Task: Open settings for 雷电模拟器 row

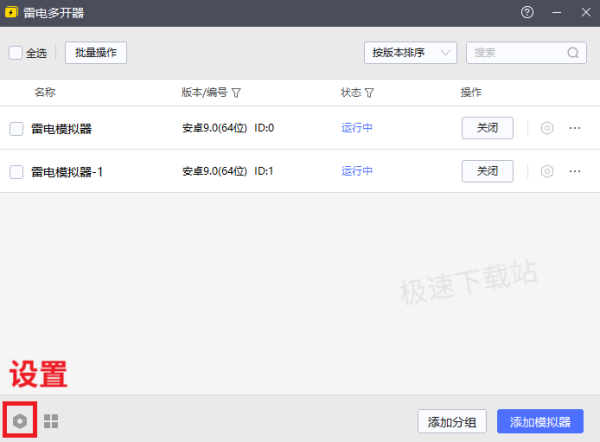Action: tap(547, 128)
